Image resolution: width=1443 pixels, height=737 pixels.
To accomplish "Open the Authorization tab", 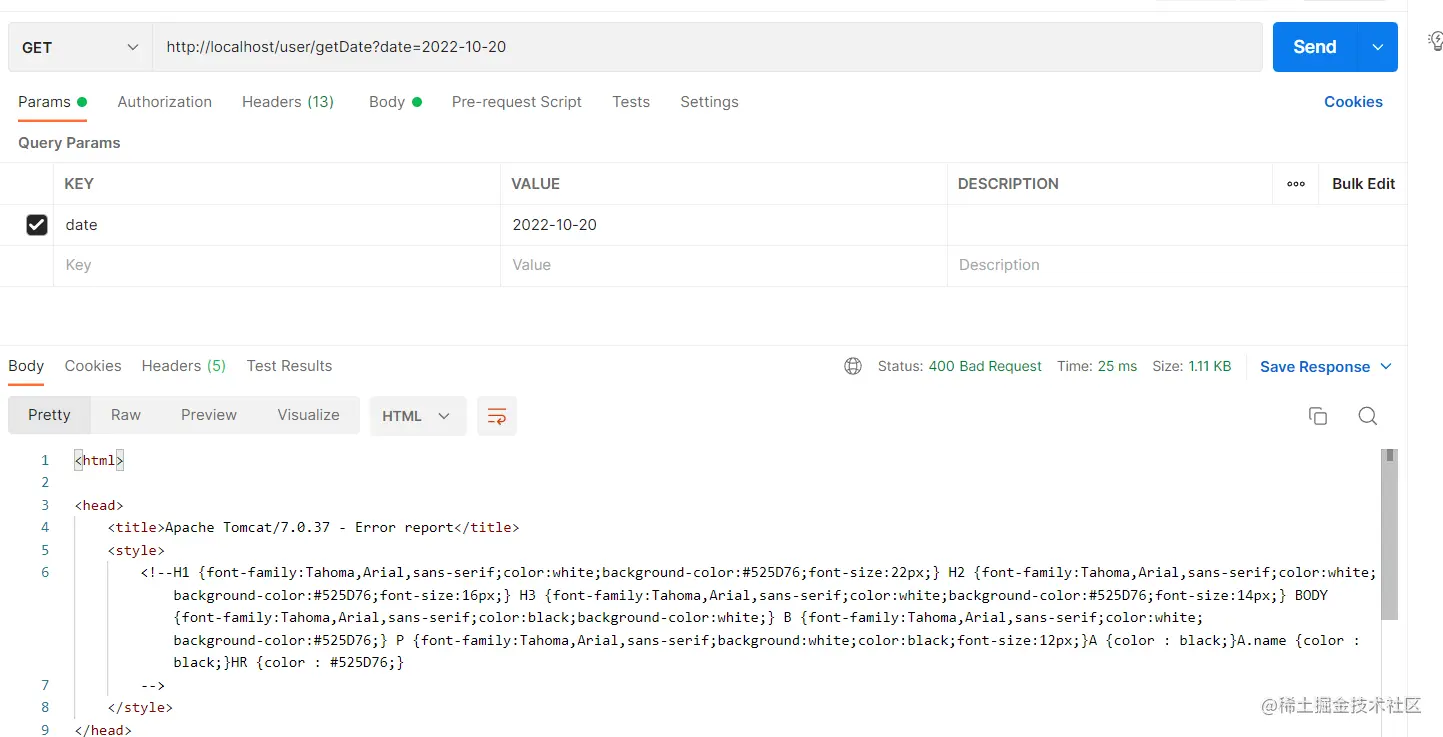I will pyautogui.click(x=165, y=102).
